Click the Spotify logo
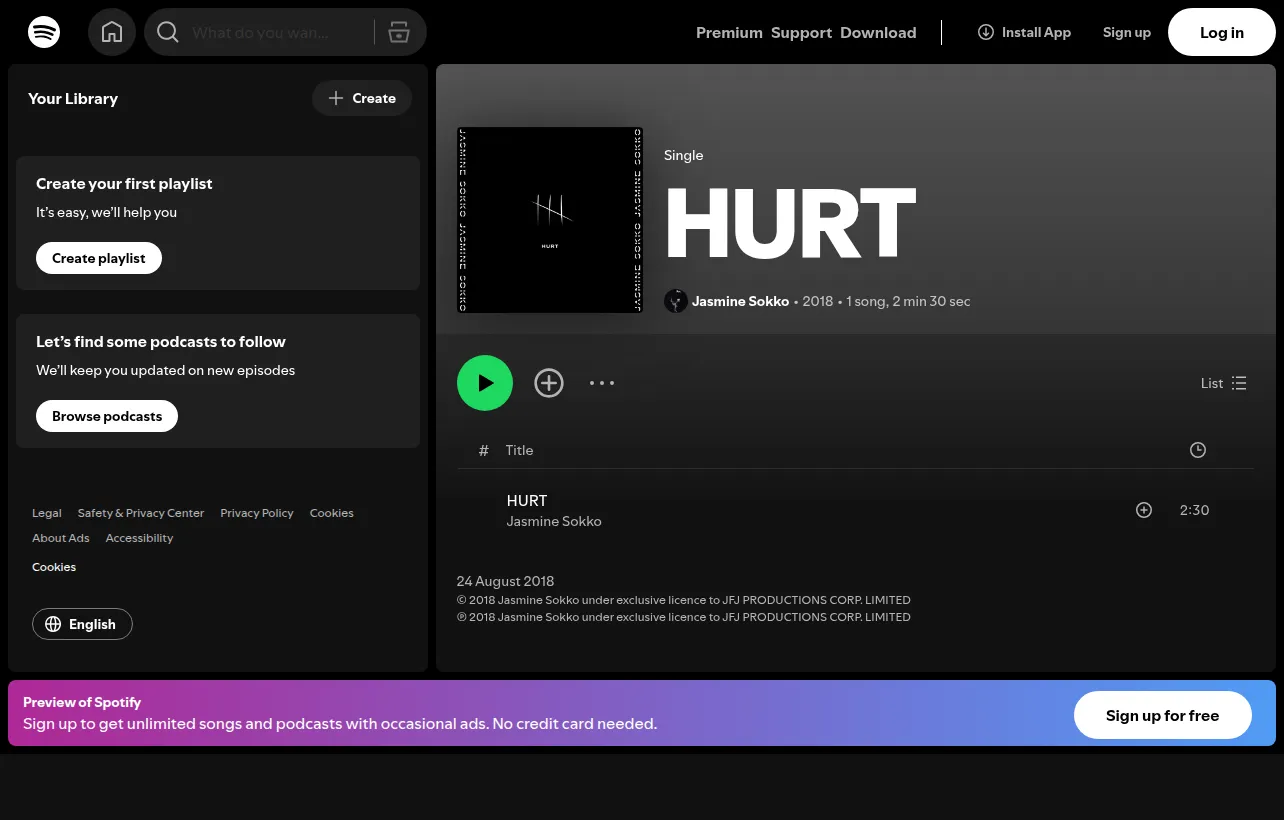 coord(44,32)
